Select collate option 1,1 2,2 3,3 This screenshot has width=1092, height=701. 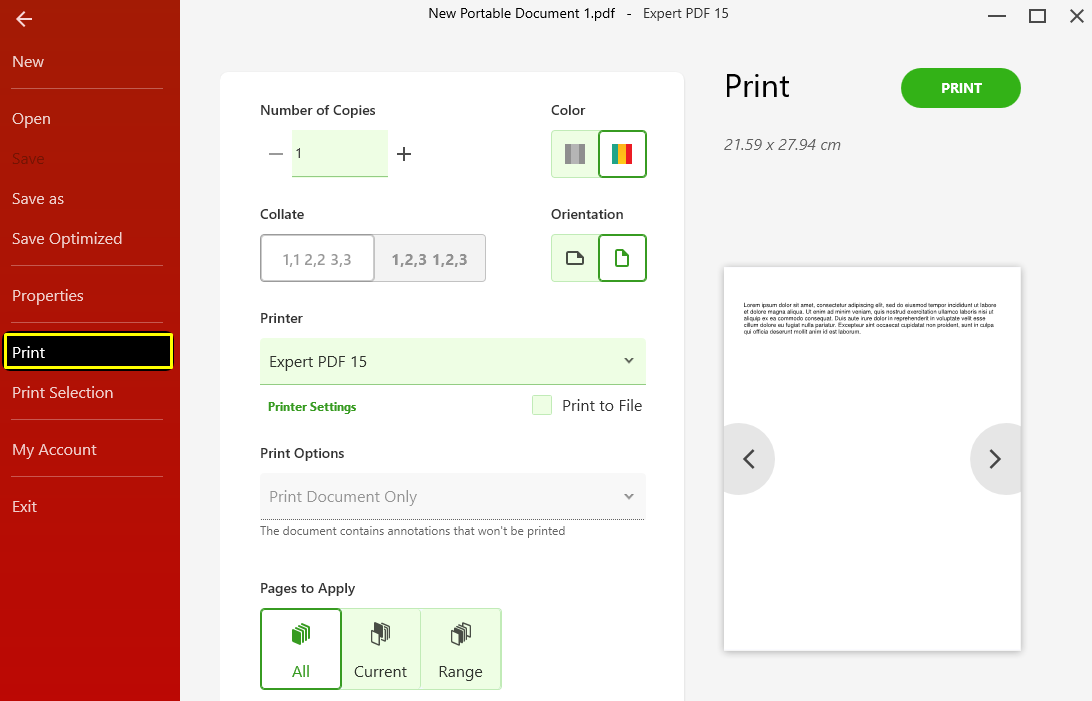coord(317,258)
